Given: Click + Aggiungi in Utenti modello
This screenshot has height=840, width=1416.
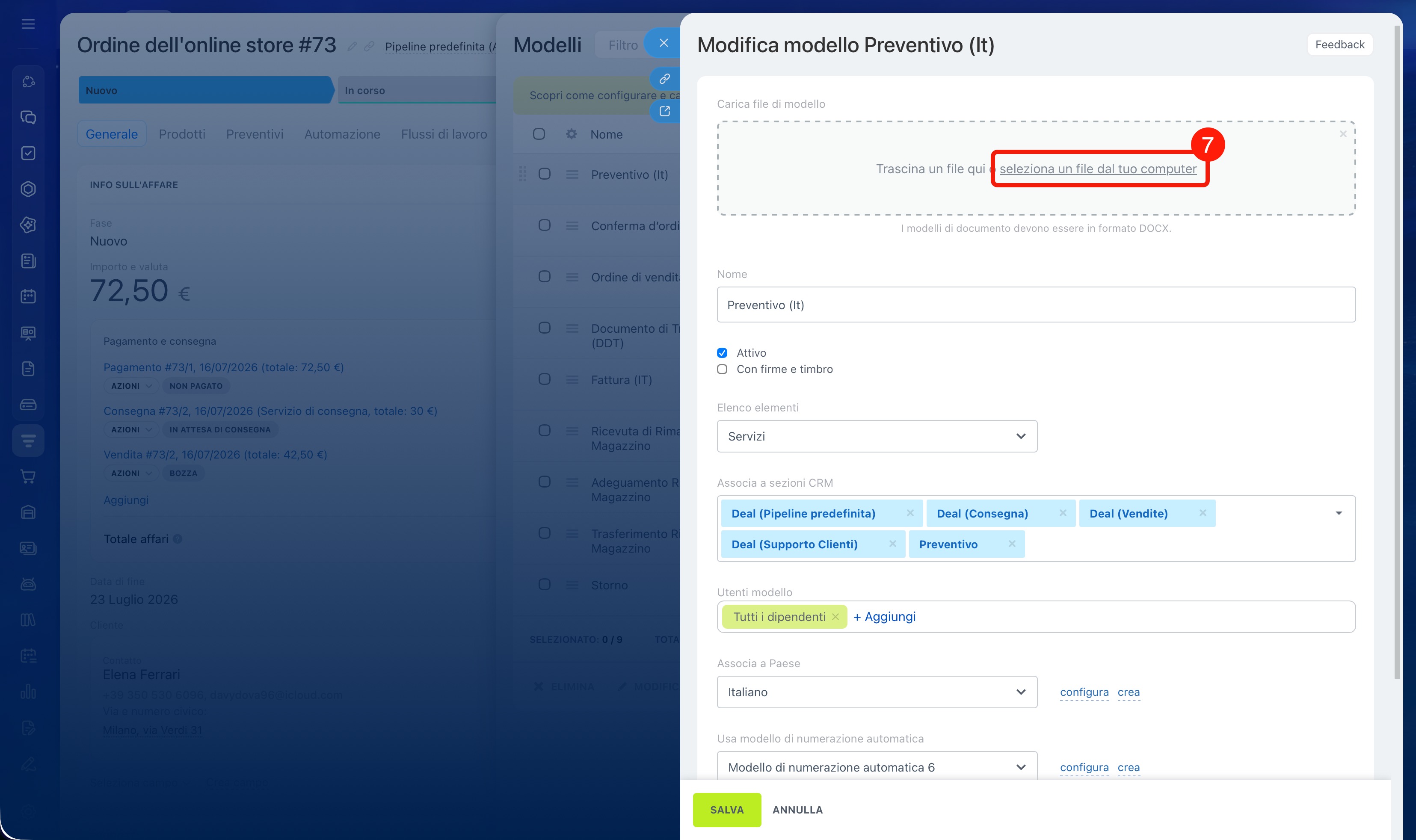Looking at the screenshot, I should 884,617.
